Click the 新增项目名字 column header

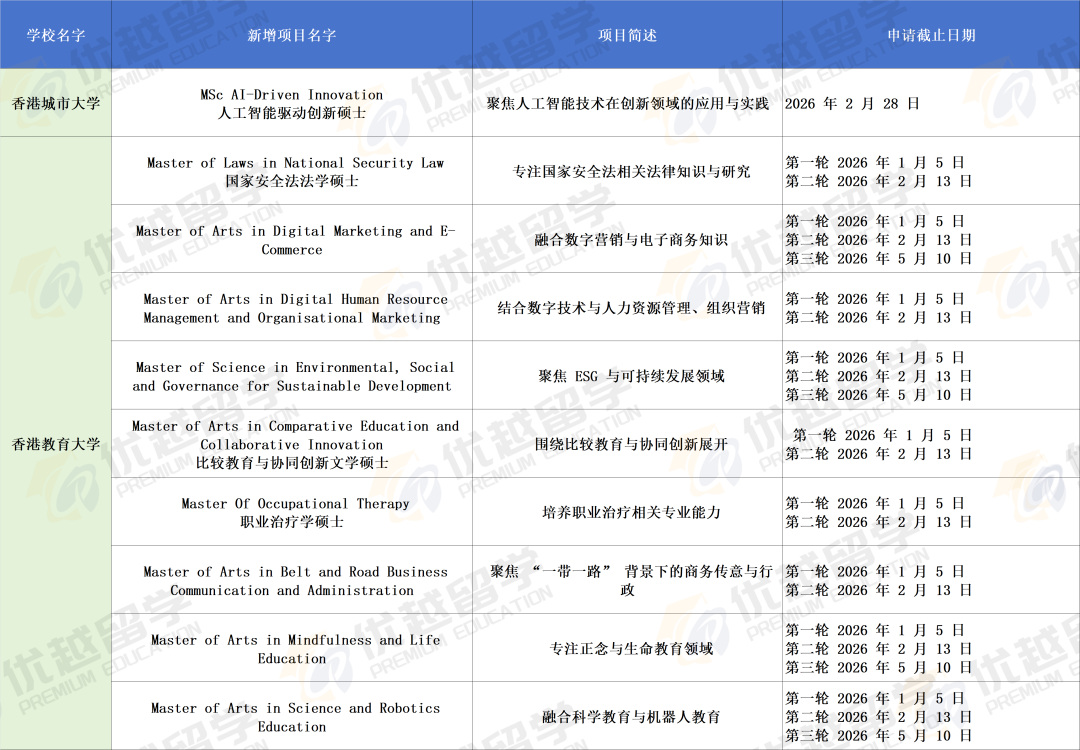291,35
